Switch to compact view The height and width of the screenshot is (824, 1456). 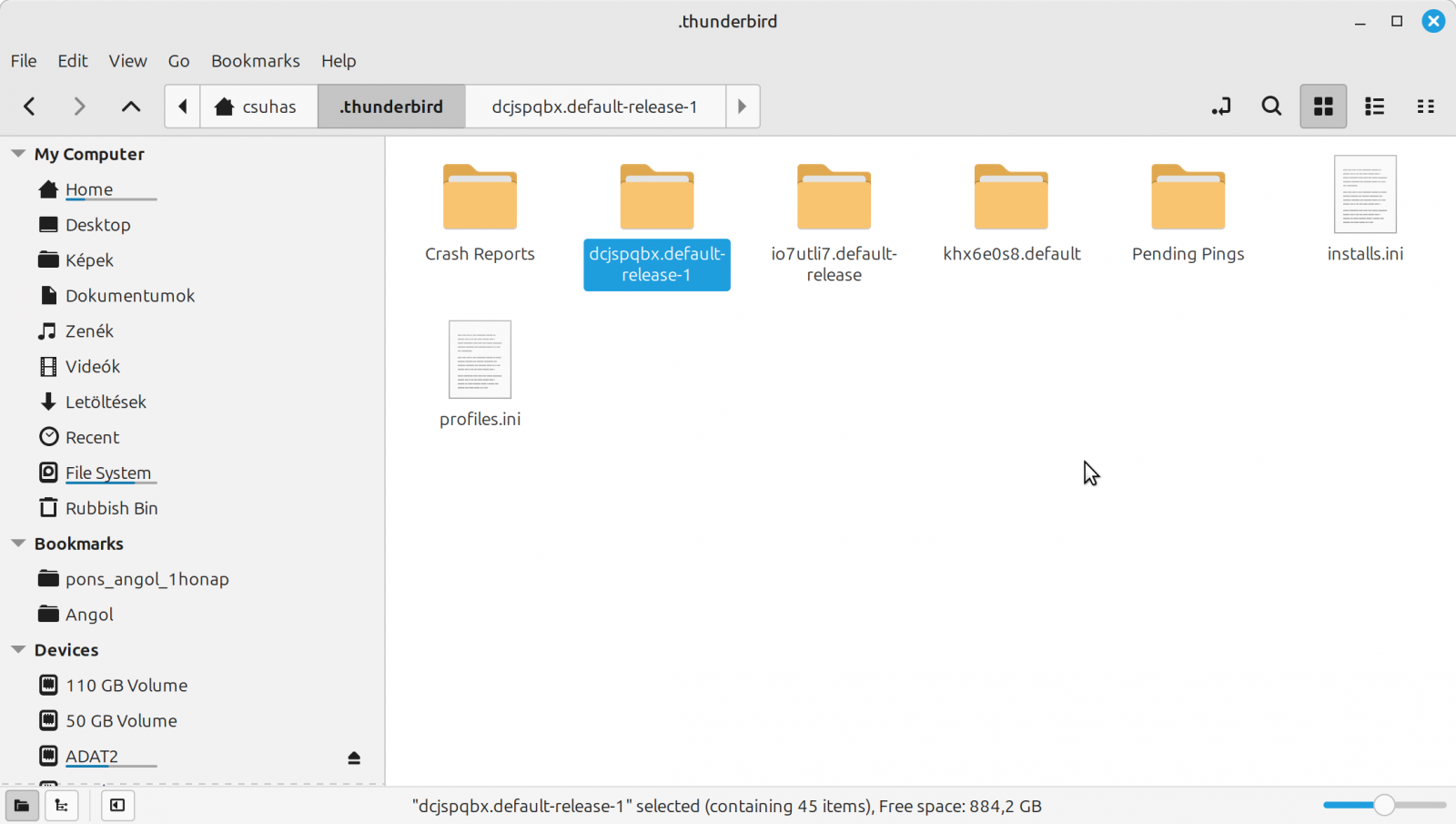click(1426, 107)
